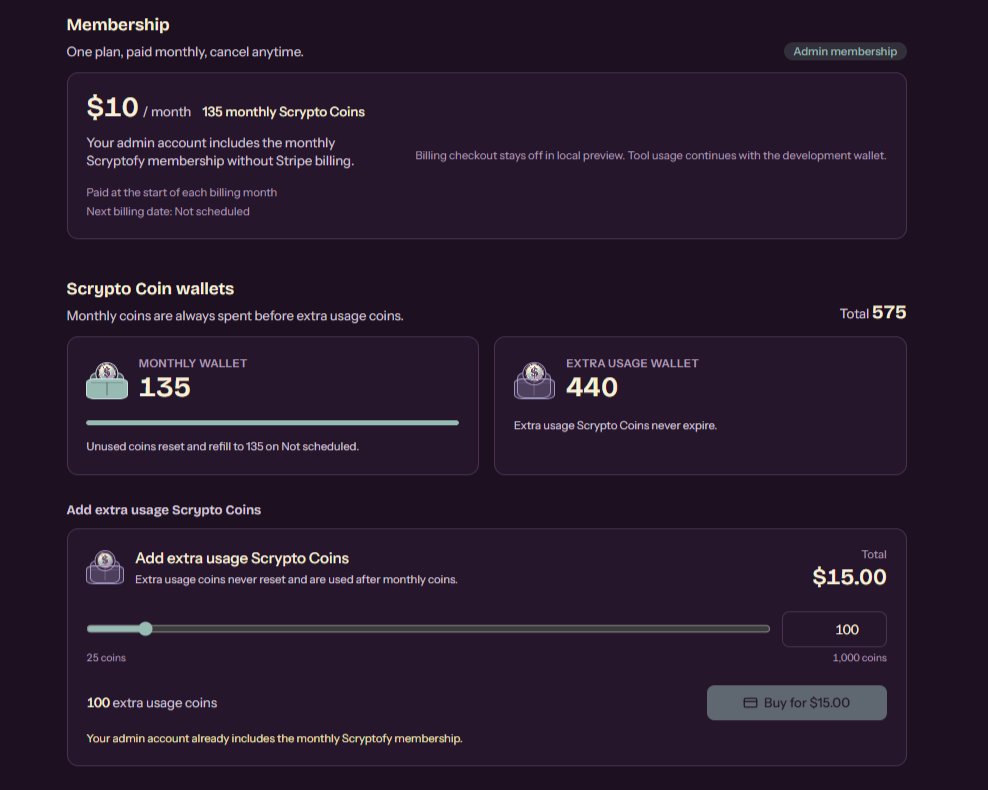Click the Admin membership badge
The height and width of the screenshot is (790, 988).
pos(845,52)
